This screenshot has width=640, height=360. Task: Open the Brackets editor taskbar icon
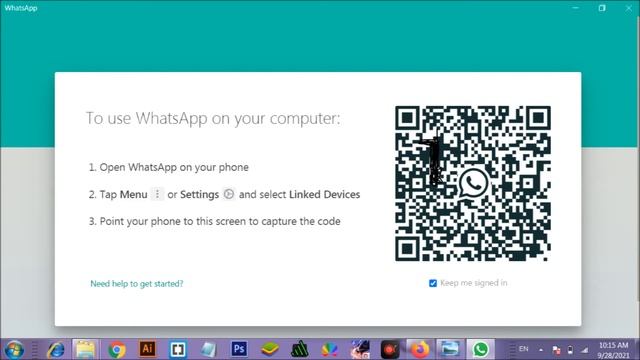[178, 350]
